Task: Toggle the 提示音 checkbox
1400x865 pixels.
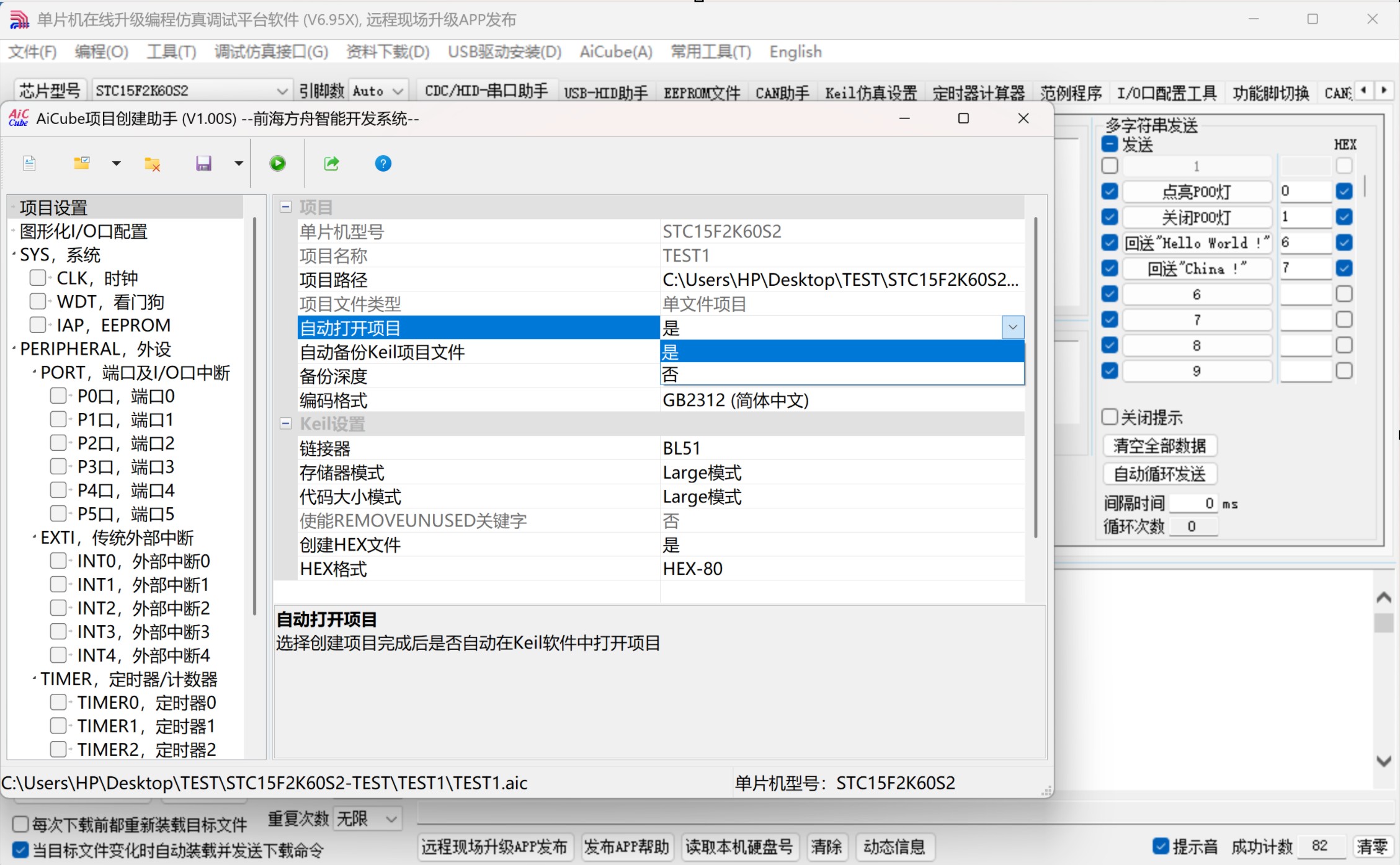Action: 1161,846
